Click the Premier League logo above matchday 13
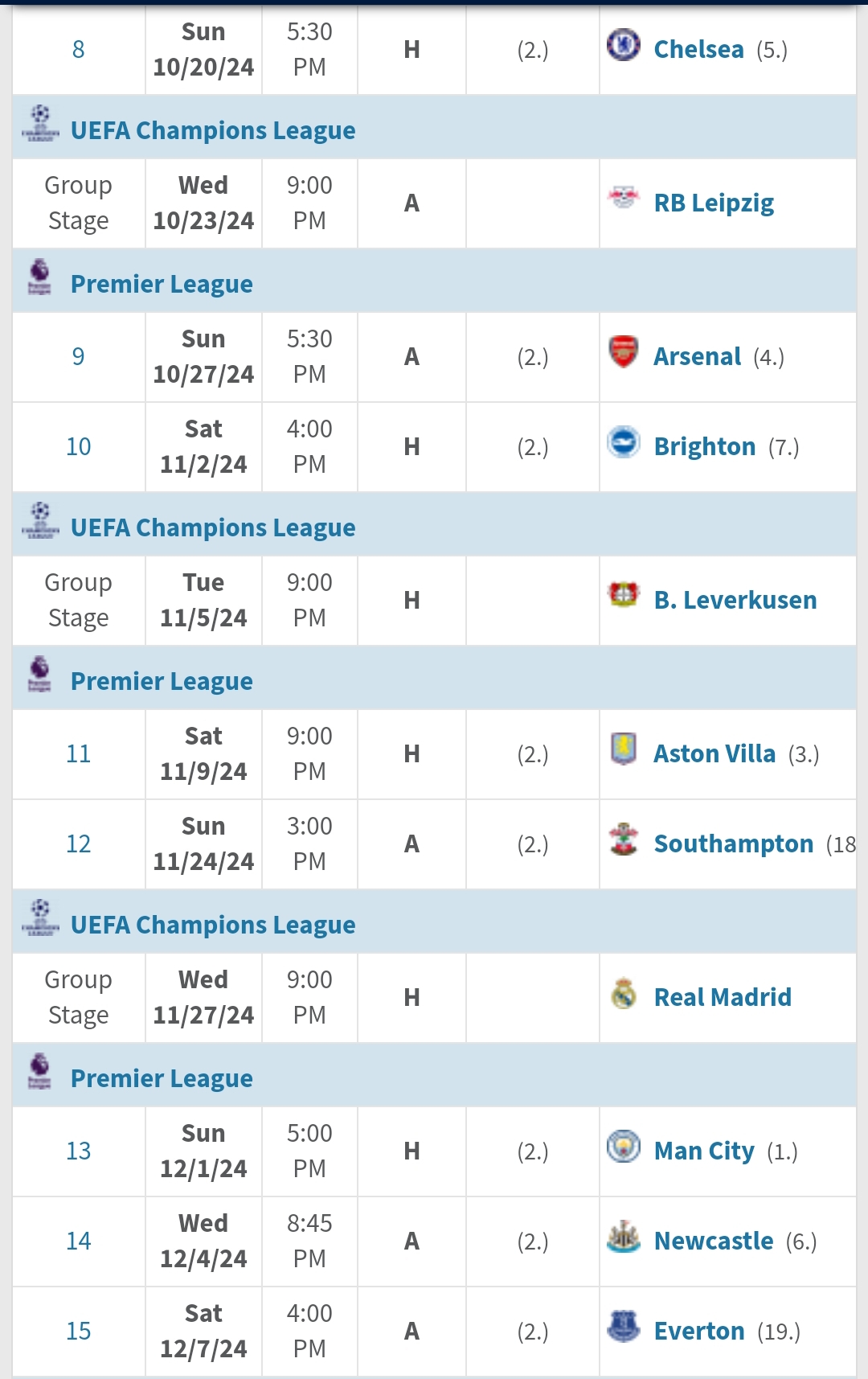868x1379 pixels. coord(39,1070)
